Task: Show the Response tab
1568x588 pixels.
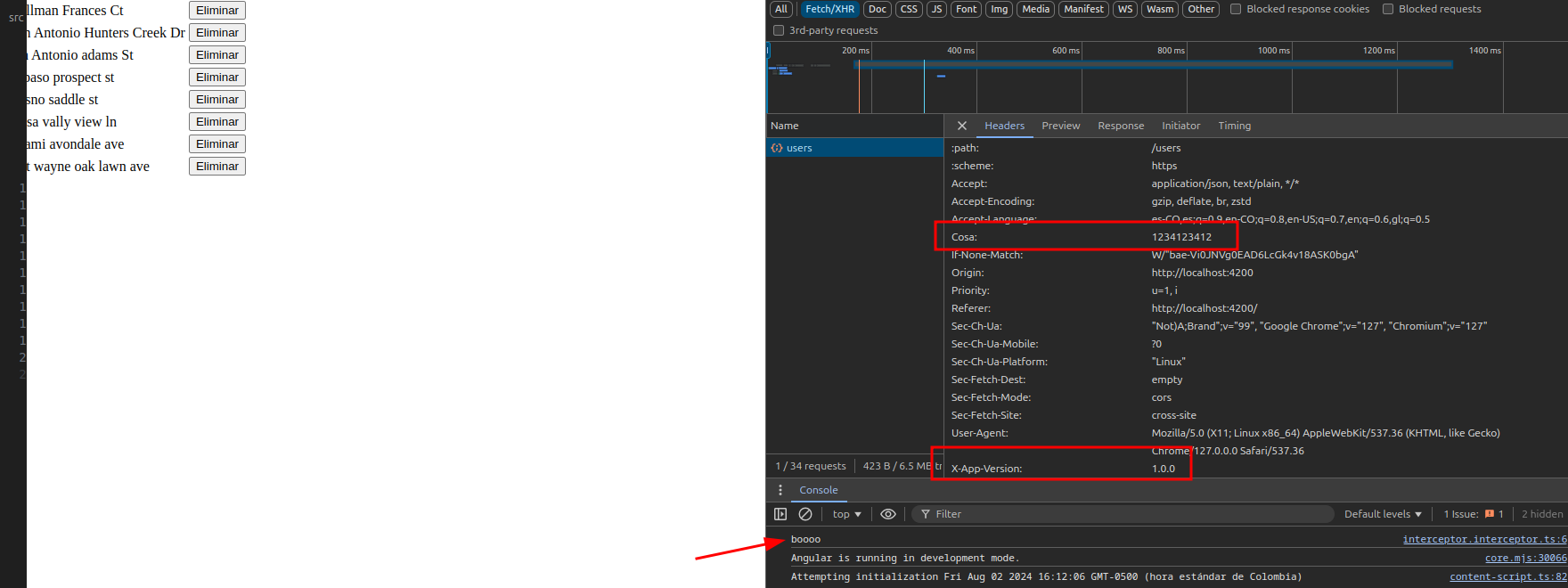Action: click(1121, 126)
